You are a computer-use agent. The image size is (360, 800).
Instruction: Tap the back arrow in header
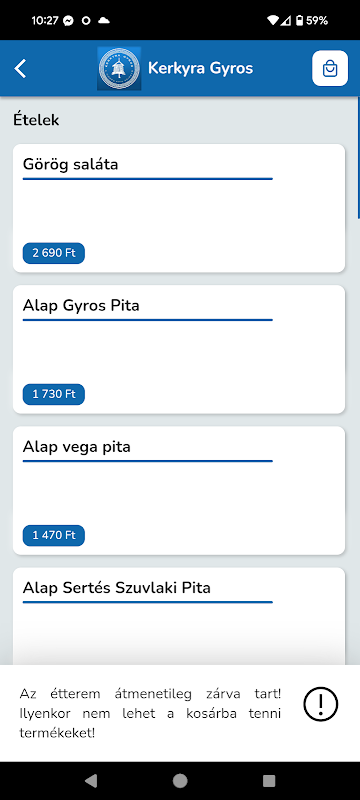click(x=20, y=68)
